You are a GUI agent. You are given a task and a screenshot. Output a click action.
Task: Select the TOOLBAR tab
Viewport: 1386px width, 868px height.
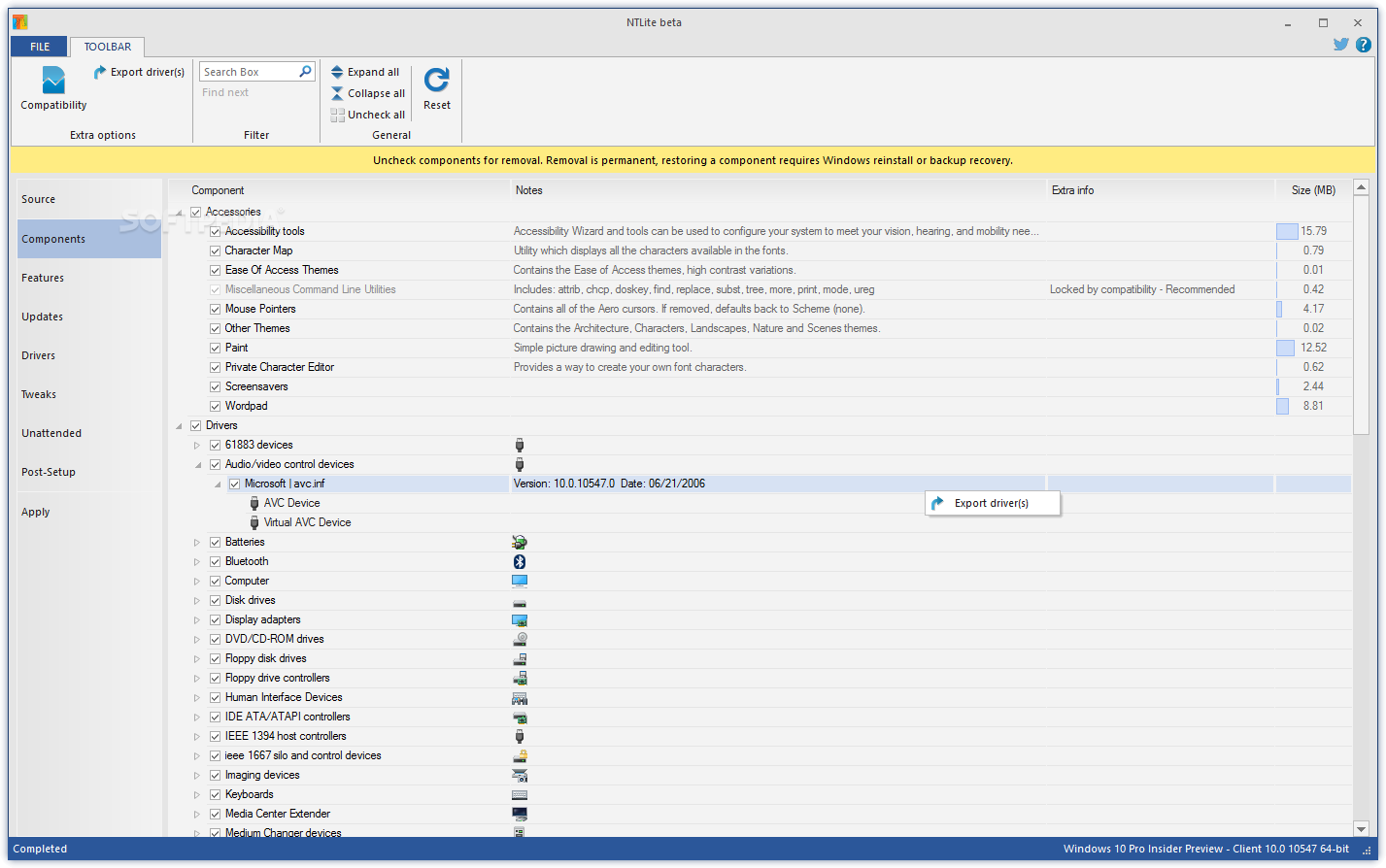107,47
